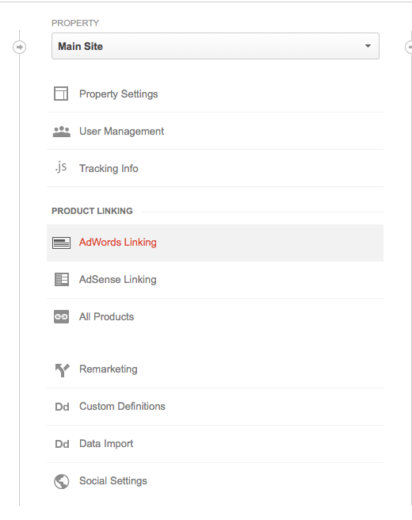Click the Dd icon beside Custom Definitions
This screenshot has height=520, width=412.
(x=62, y=407)
